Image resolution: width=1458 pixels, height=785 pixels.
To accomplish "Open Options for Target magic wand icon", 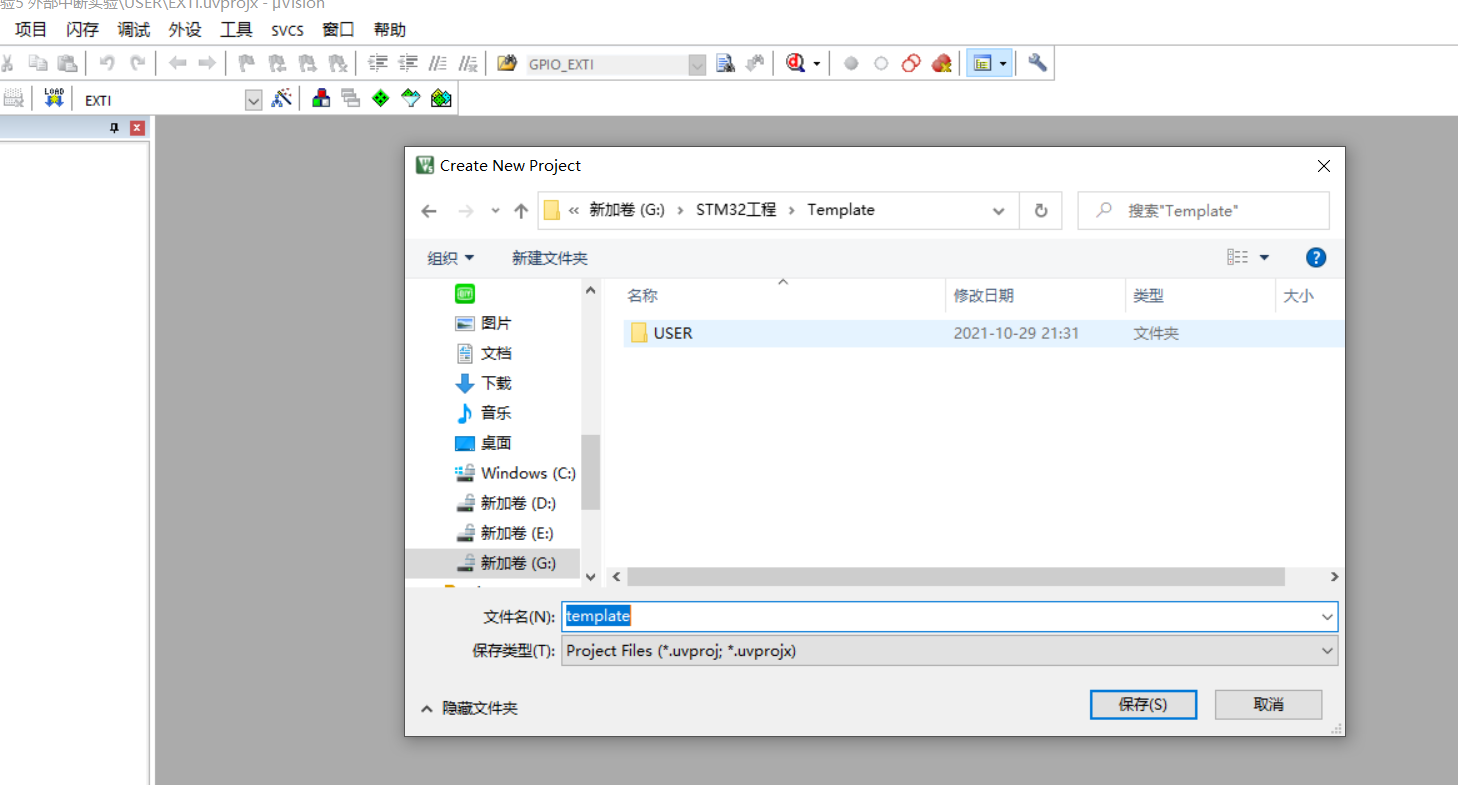I will (x=282, y=98).
